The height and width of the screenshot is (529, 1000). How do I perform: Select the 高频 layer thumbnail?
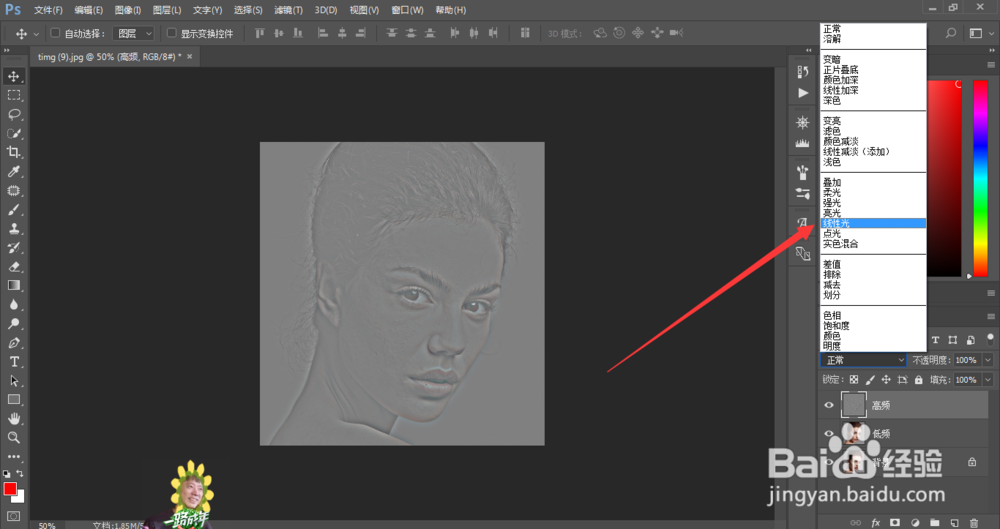click(853, 405)
